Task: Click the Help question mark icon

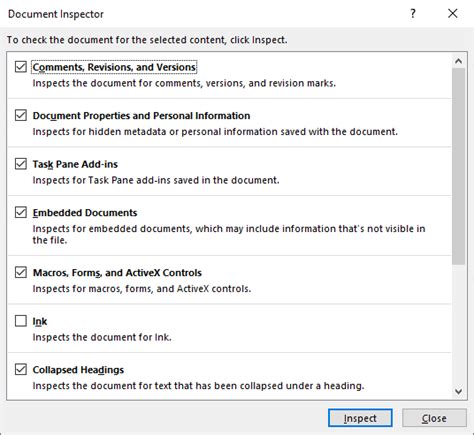Action: (x=413, y=14)
